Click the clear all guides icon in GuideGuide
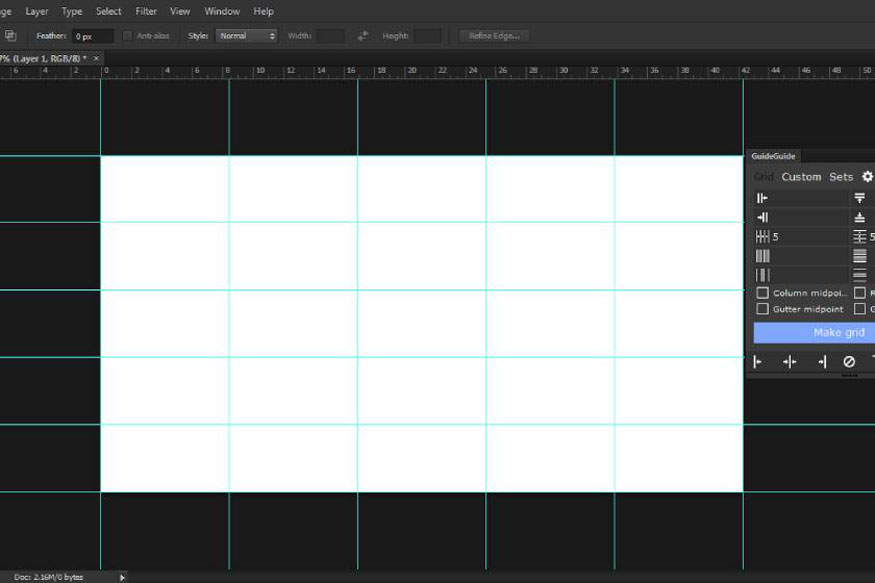This screenshot has width=875, height=583. 847,362
